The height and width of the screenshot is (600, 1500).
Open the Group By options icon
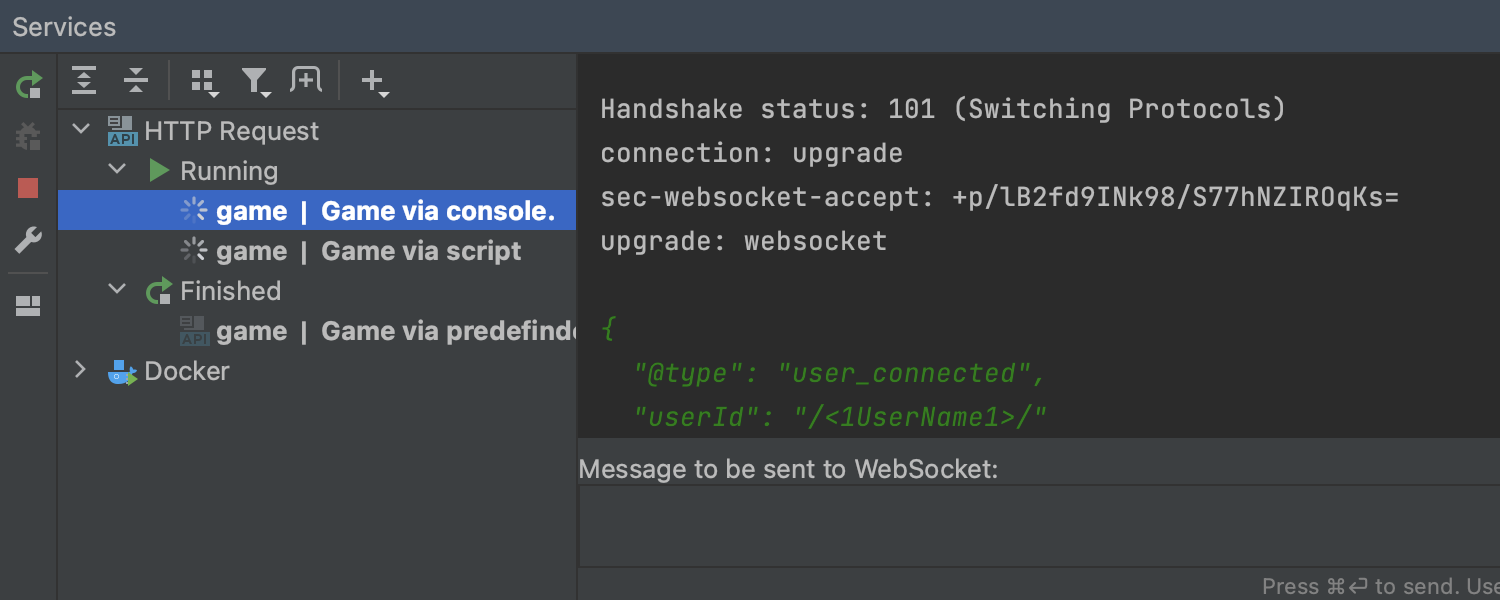(204, 82)
